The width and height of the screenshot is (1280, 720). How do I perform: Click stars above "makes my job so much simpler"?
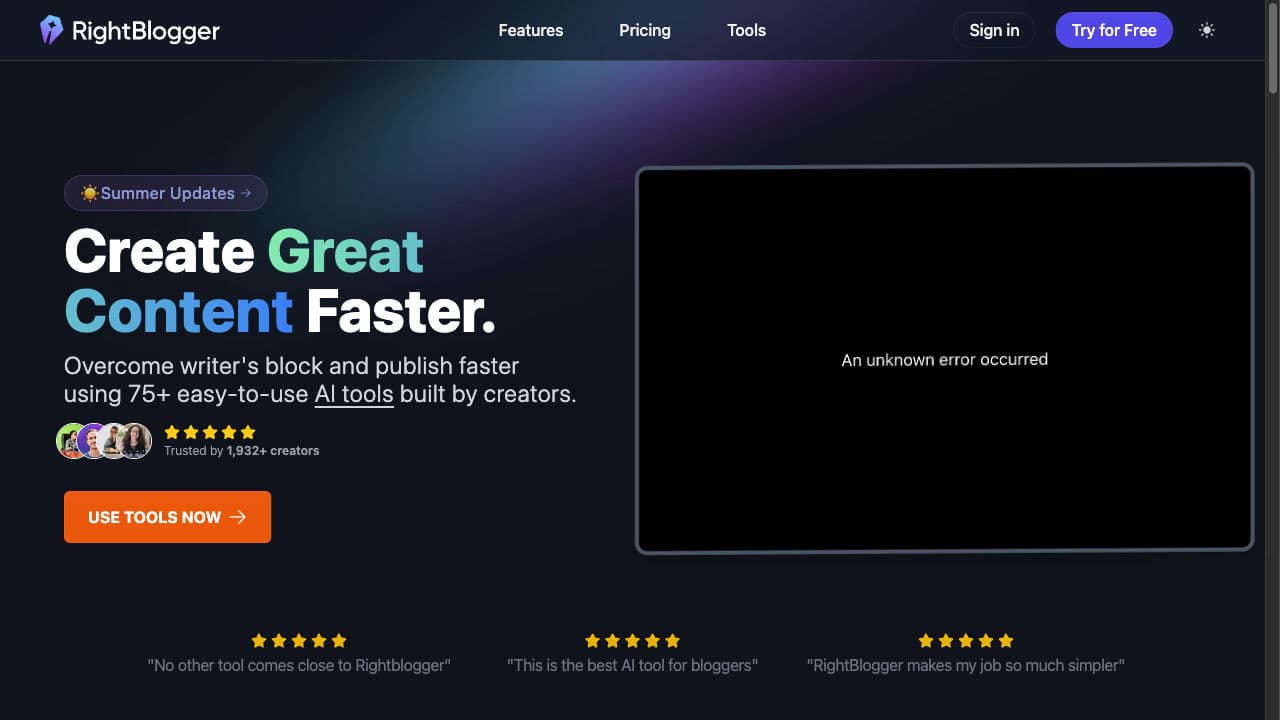point(966,640)
